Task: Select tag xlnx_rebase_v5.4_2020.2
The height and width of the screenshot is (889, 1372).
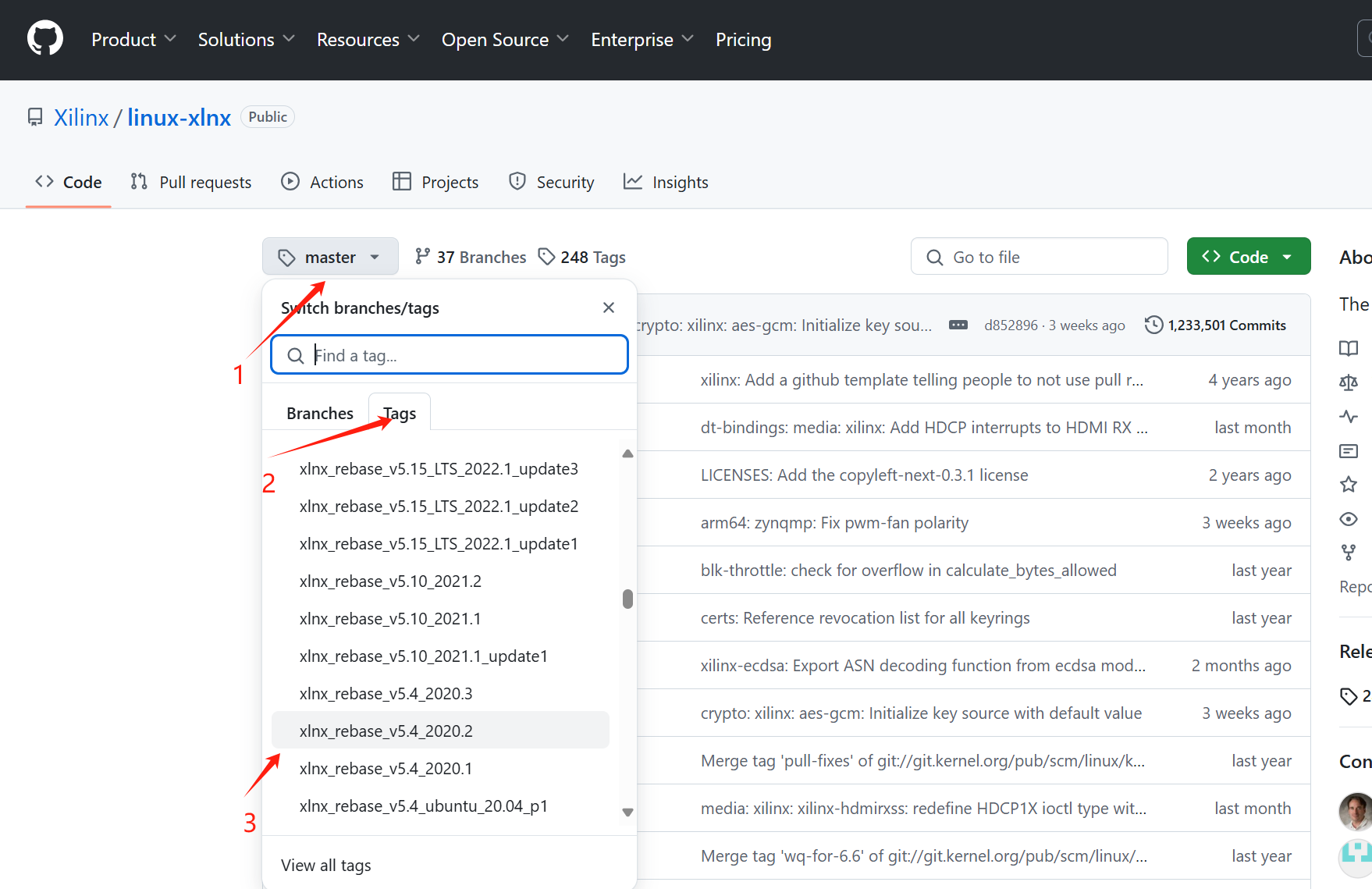Action: pos(439,731)
